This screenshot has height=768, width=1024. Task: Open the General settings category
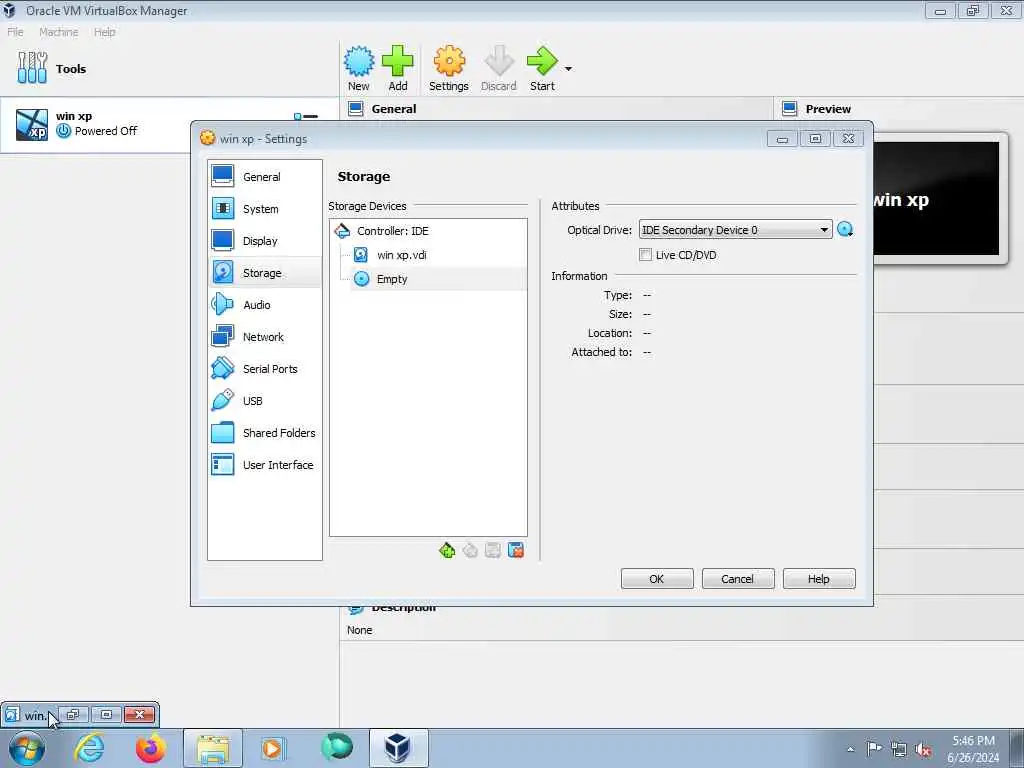pos(264,176)
